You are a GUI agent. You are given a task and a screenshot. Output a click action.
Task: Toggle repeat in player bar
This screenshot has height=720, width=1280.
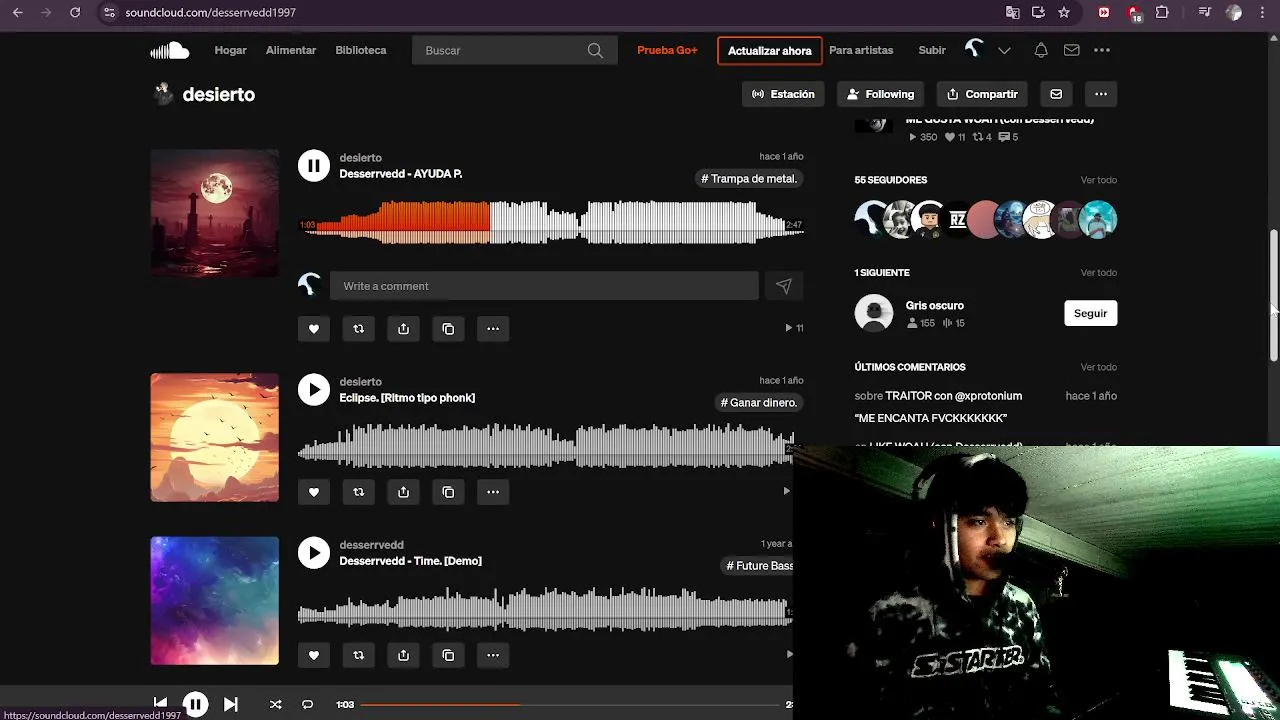[x=307, y=704]
